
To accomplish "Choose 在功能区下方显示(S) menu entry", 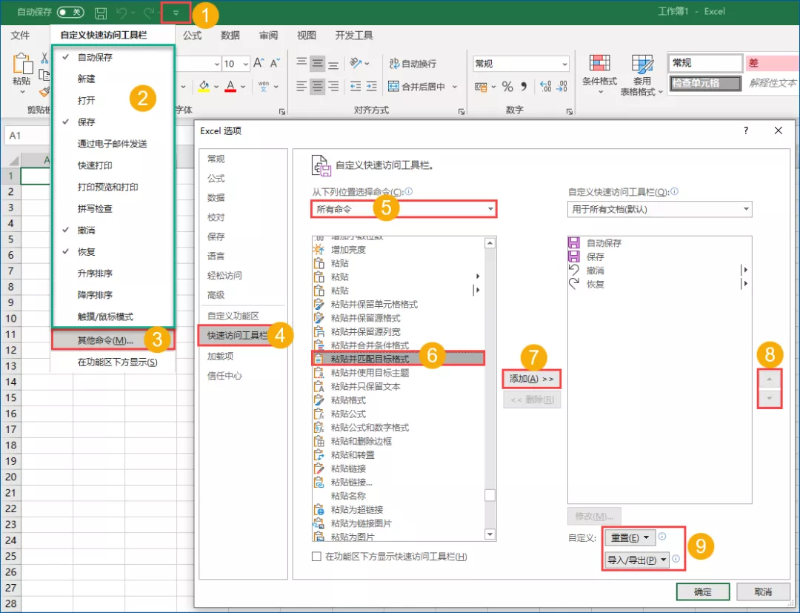I will [113, 362].
